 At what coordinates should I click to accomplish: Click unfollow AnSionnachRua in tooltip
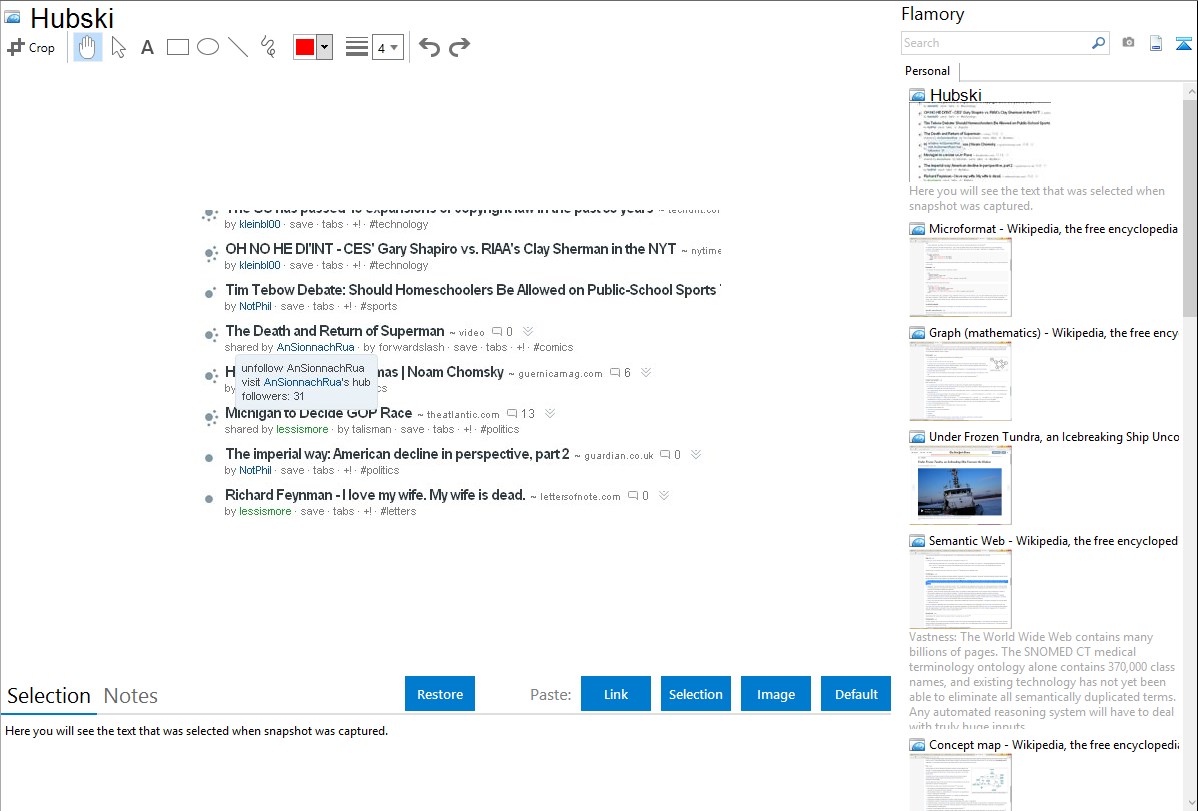click(303, 368)
